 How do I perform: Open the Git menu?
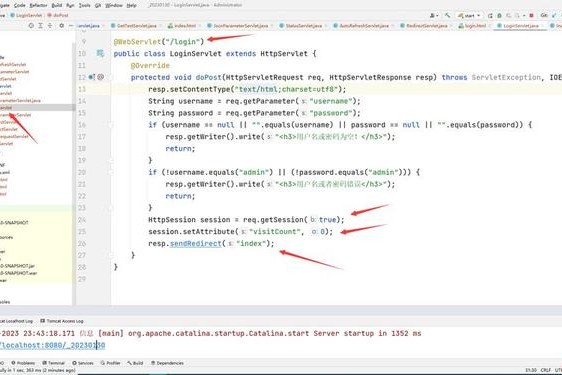[x=98, y=5]
